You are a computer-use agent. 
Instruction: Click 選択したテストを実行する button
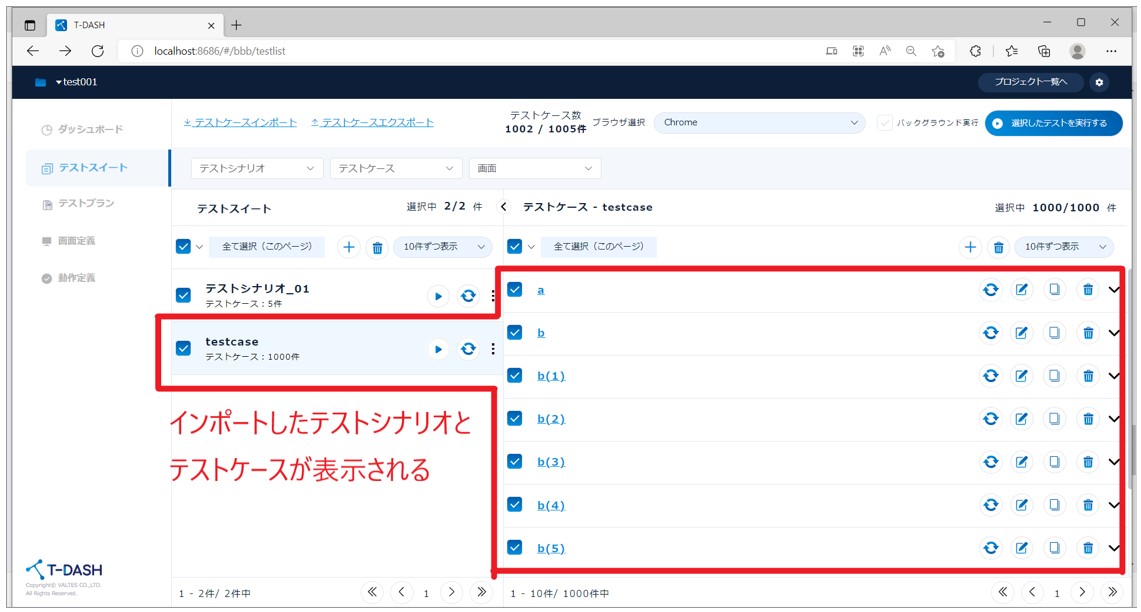pos(1053,123)
